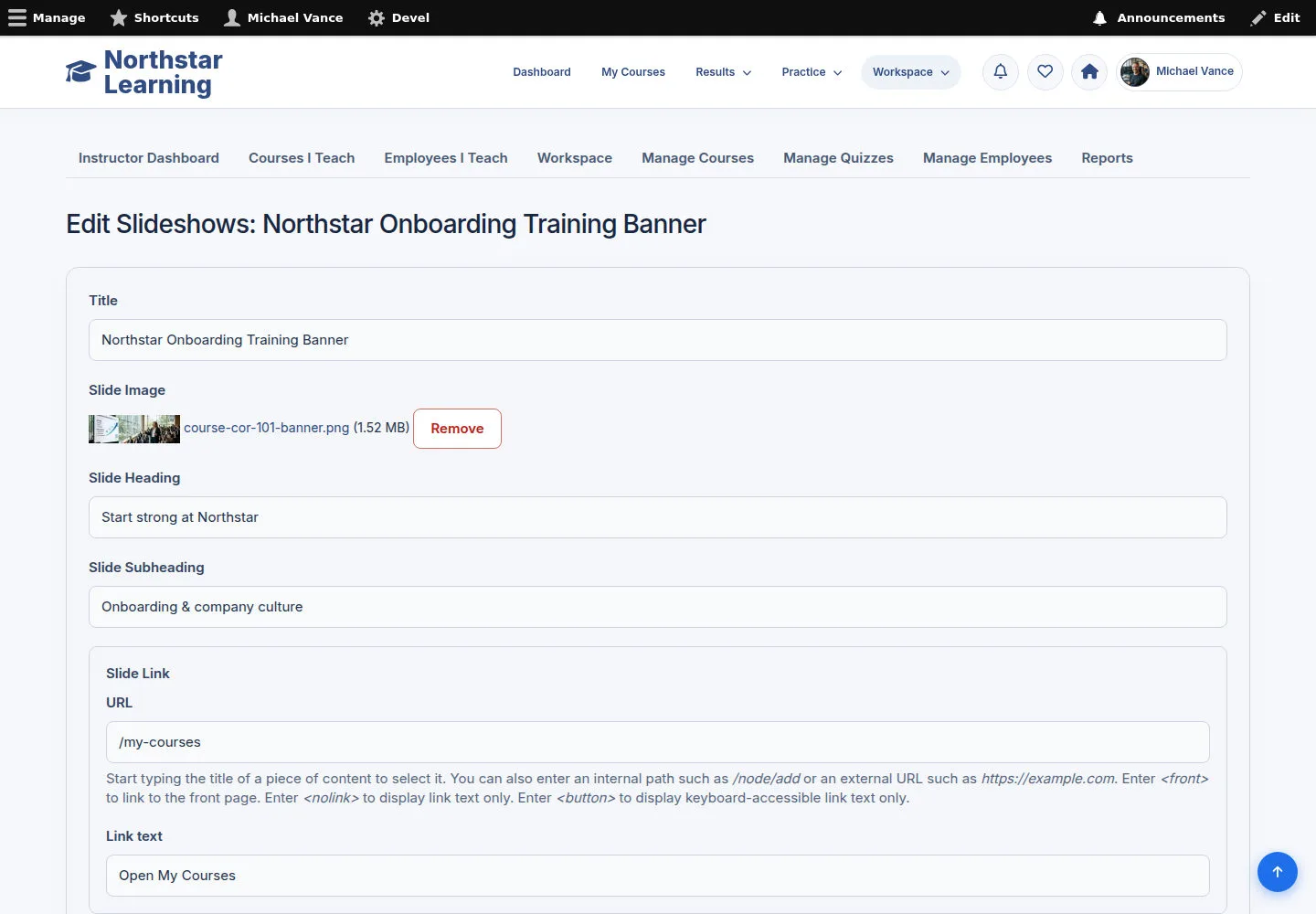The width and height of the screenshot is (1316, 914).
Task: Open Michael Vance profile avatar menu
Action: 1179,71
